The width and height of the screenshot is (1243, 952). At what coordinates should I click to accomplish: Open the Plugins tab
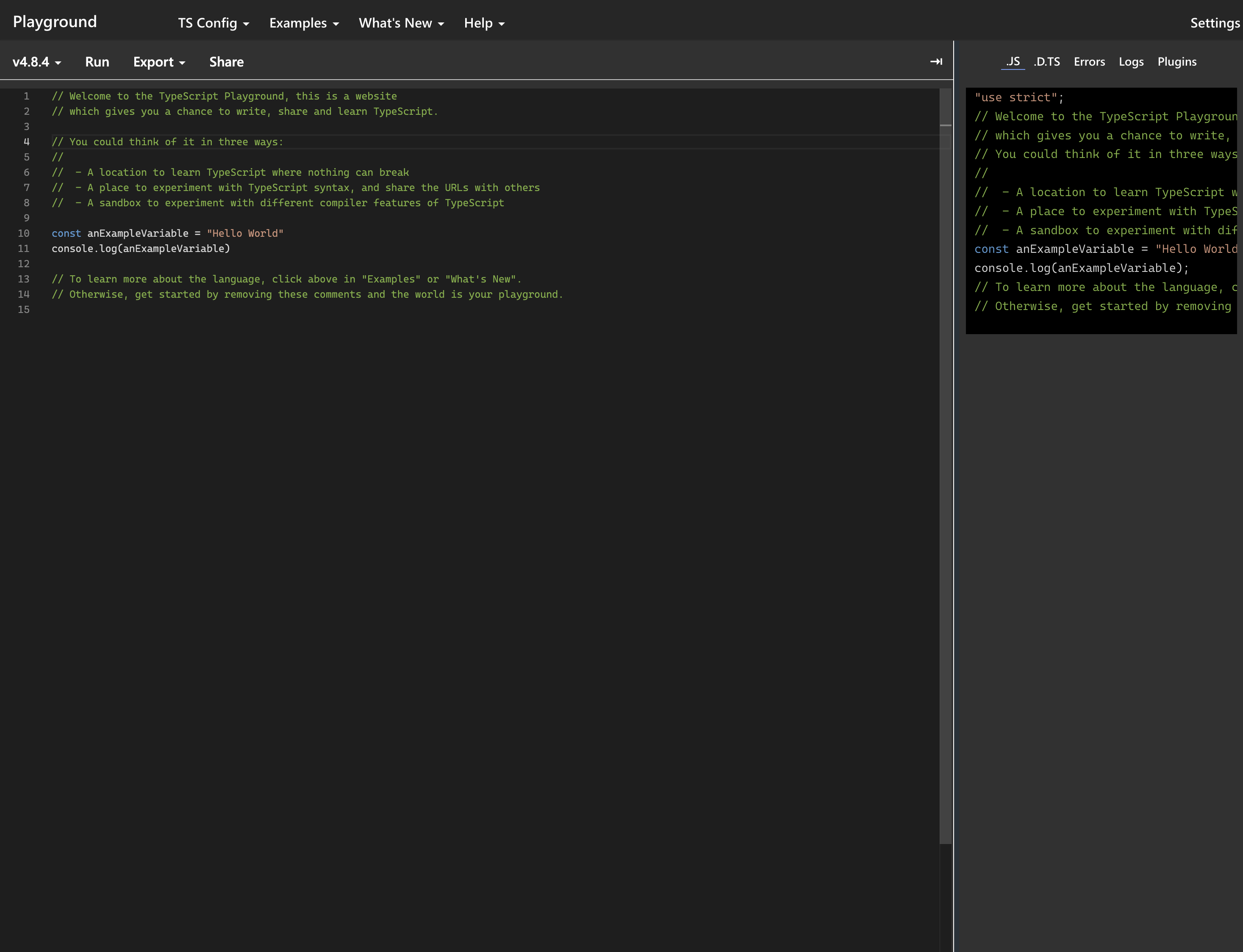pyautogui.click(x=1176, y=62)
